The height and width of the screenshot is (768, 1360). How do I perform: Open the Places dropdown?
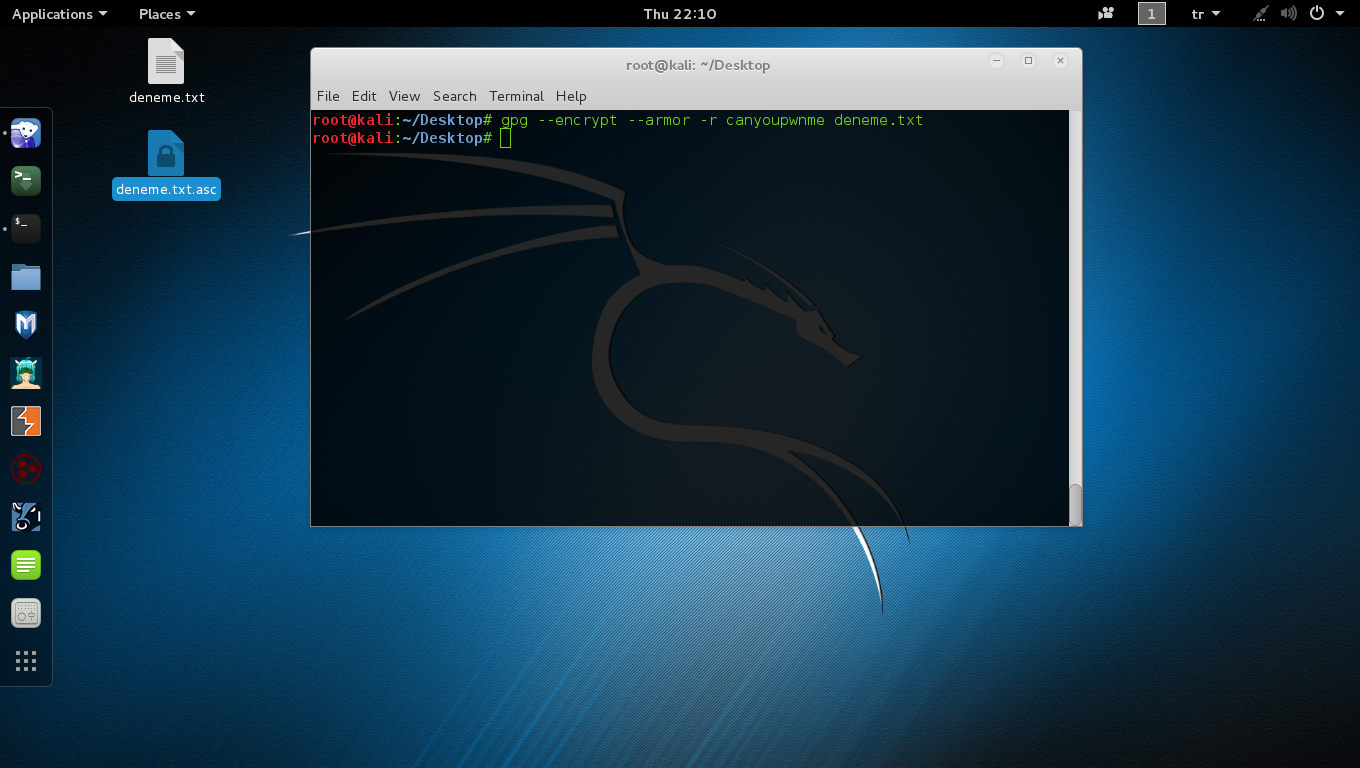(167, 14)
